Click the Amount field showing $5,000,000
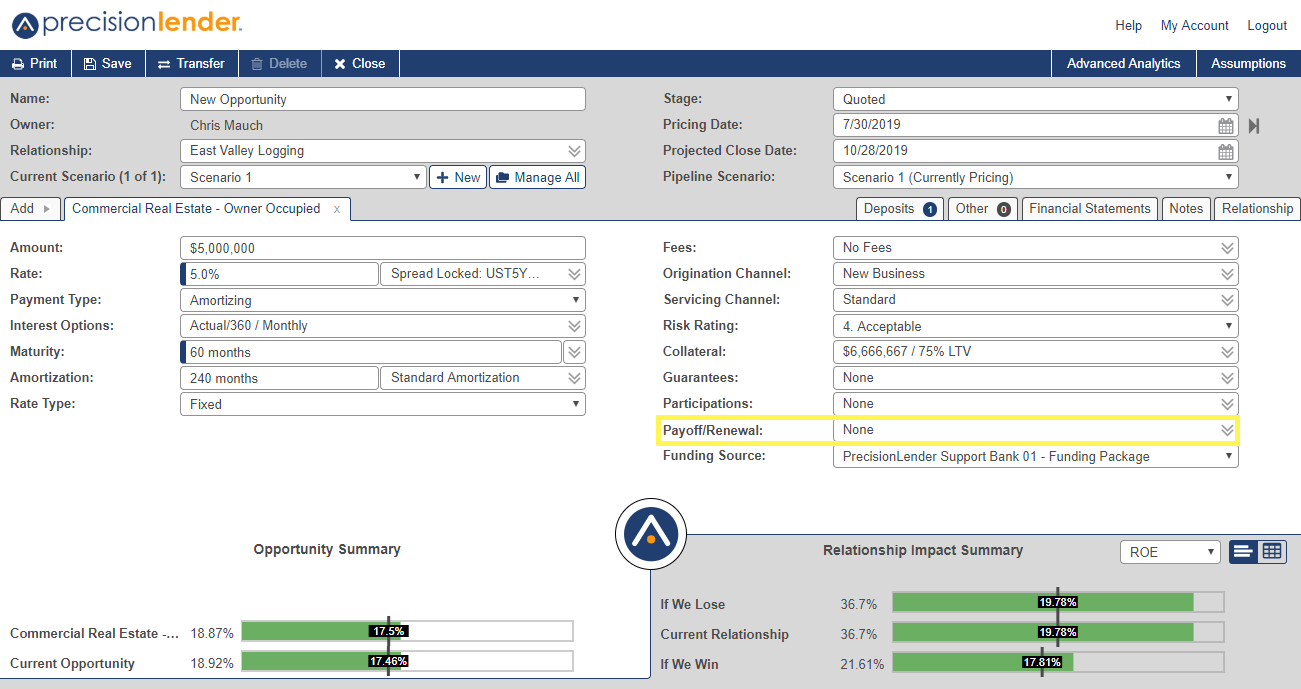 point(383,248)
